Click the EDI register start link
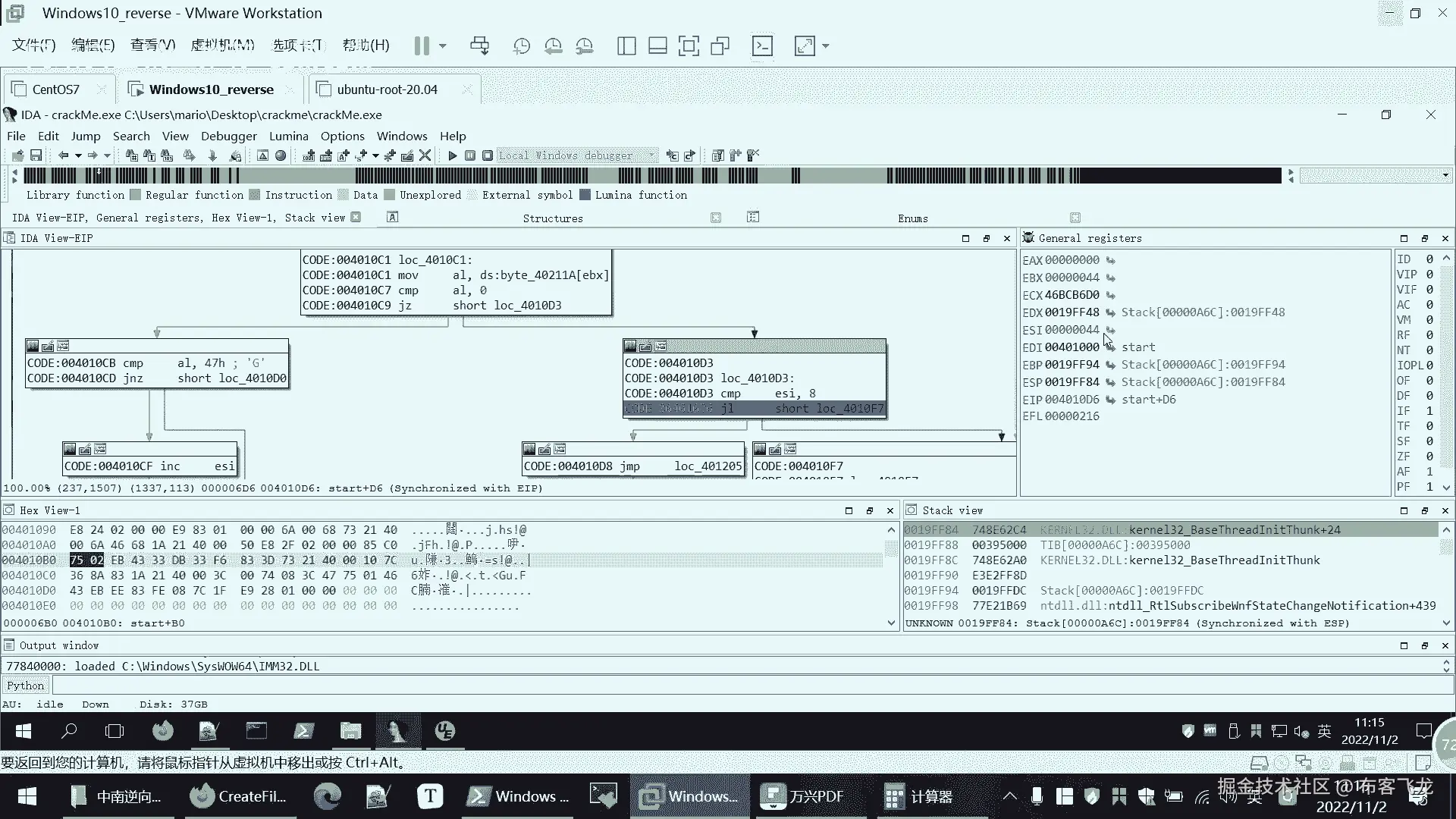The height and width of the screenshot is (819, 1456). 1138,347
